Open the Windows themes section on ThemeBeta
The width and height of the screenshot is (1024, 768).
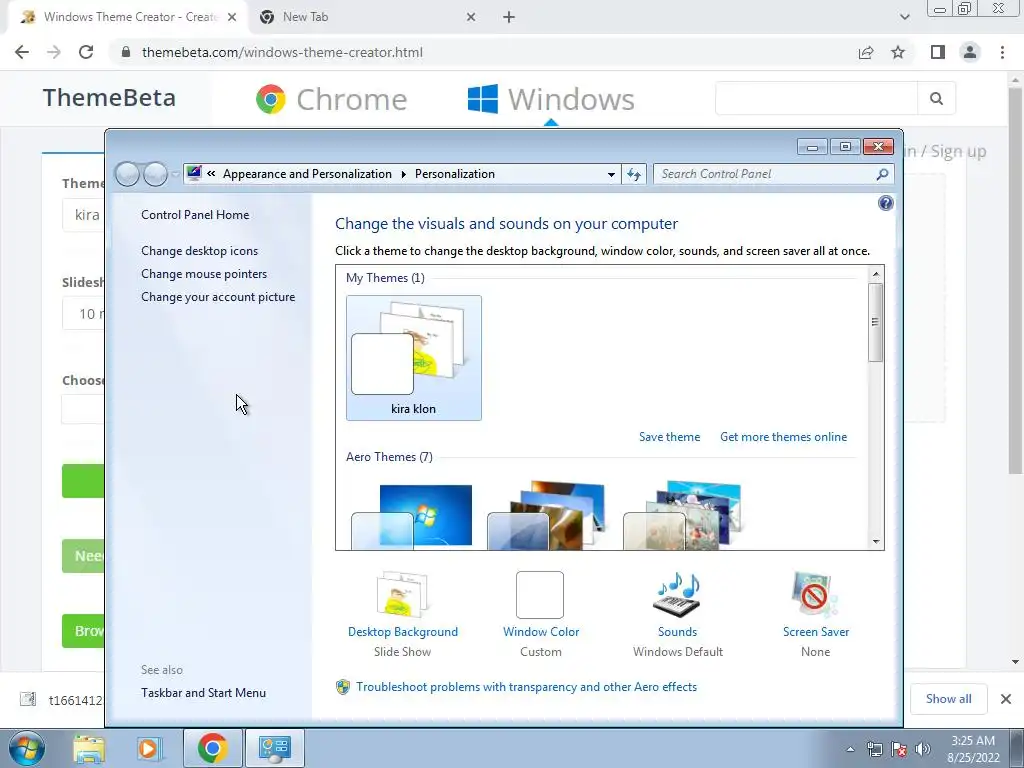click(551, 99)
